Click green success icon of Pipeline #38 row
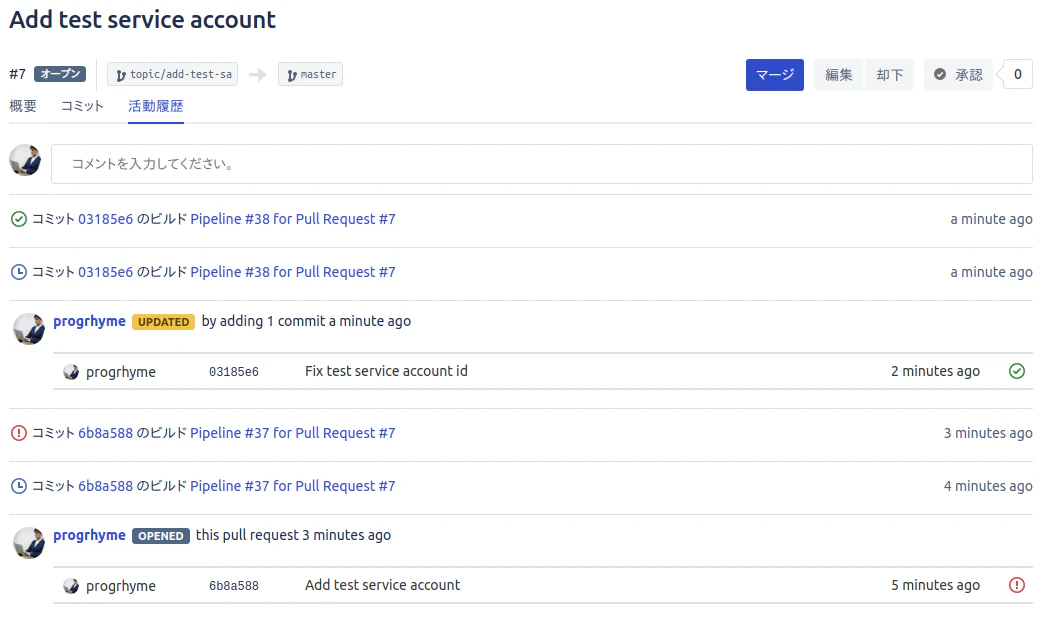 (19, 219)
